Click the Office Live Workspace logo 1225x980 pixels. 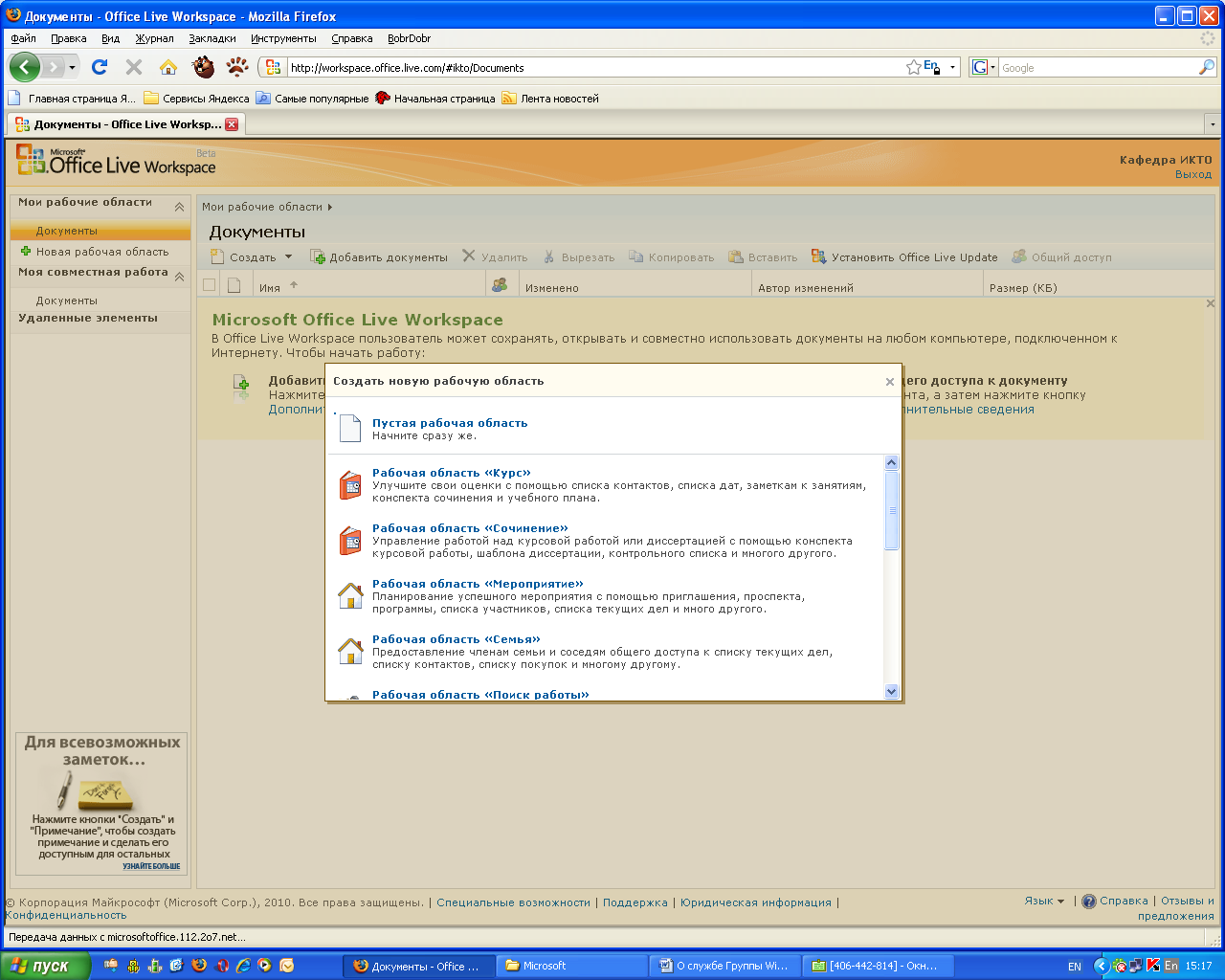pyautogui.click(x=116, y=161)
